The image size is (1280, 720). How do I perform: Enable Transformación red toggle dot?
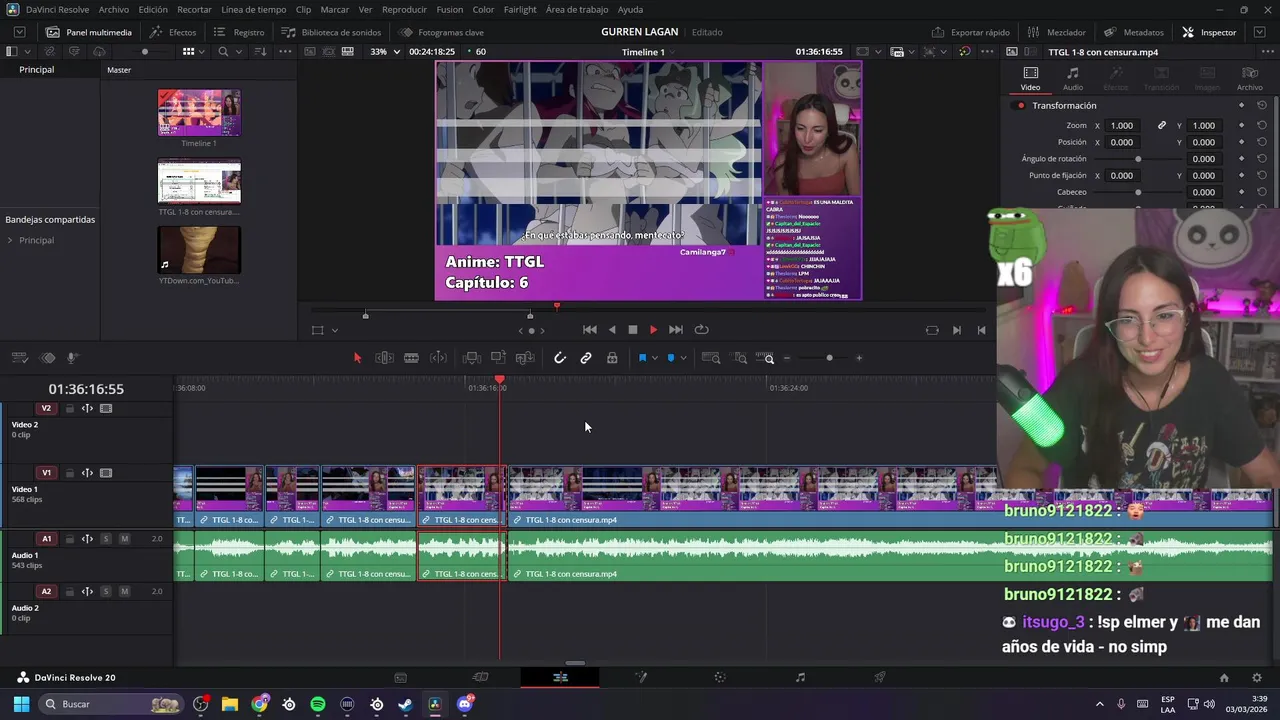1021,106
